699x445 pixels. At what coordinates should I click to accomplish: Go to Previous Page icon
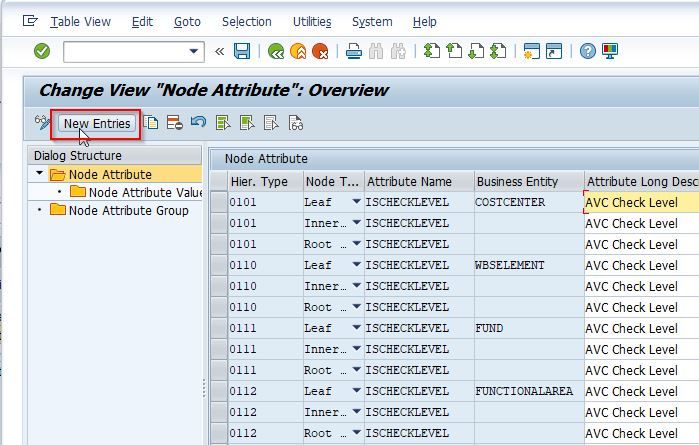454,51
